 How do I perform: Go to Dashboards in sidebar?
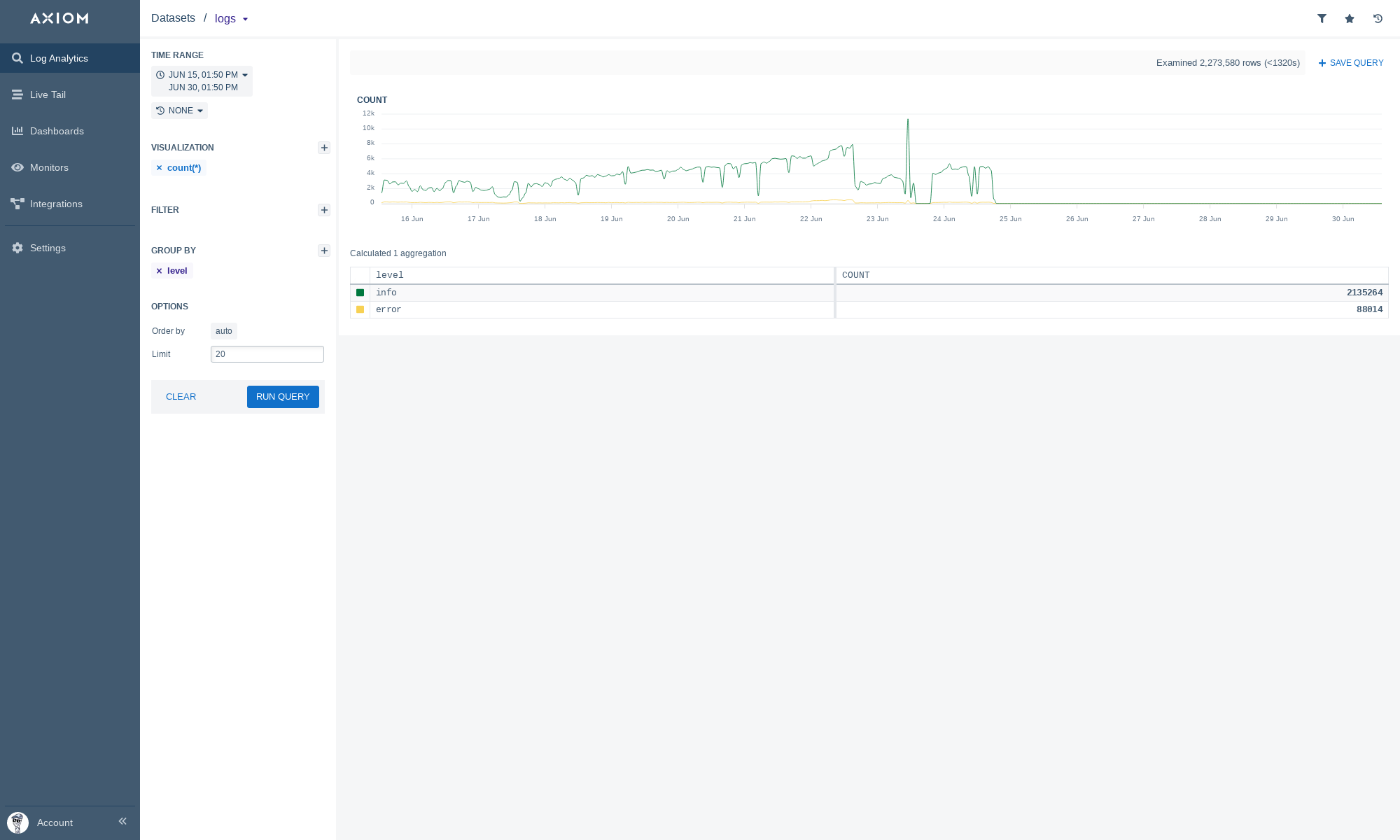(x=56, y=131)
